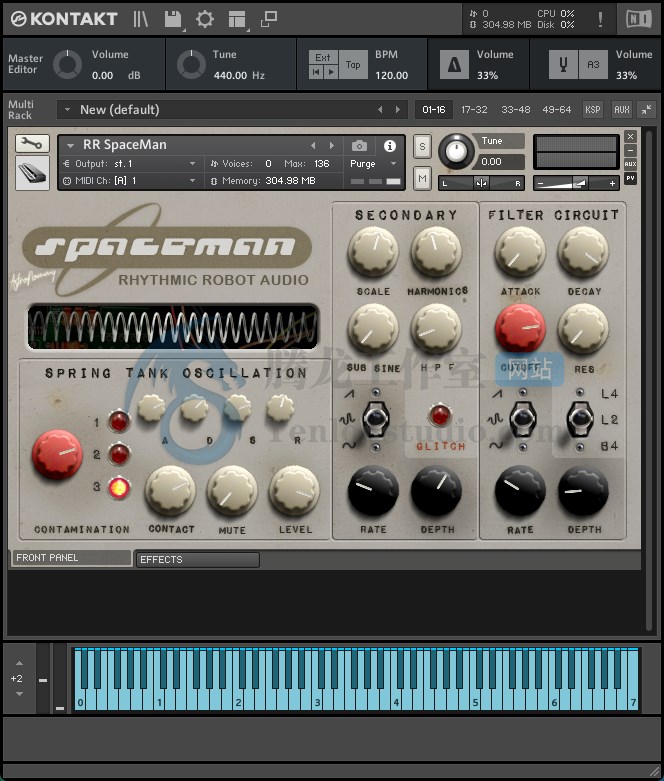This screenshot has height=781, width=664.
Task: Toggle the Ext sync button
Action: click(x=323, y=57)
